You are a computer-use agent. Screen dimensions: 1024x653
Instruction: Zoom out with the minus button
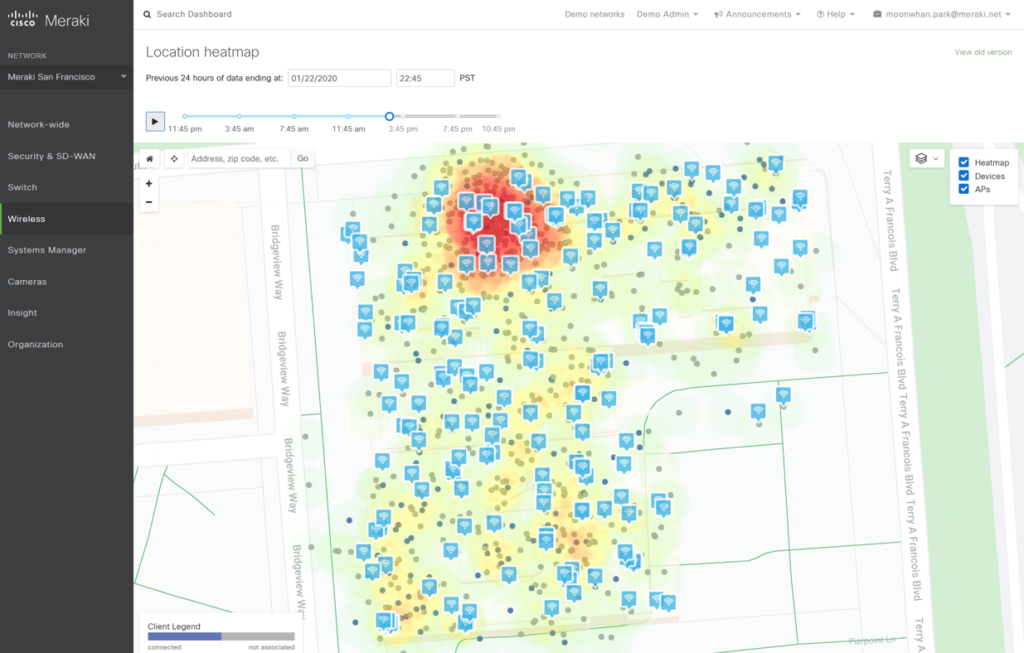(149, 202)
